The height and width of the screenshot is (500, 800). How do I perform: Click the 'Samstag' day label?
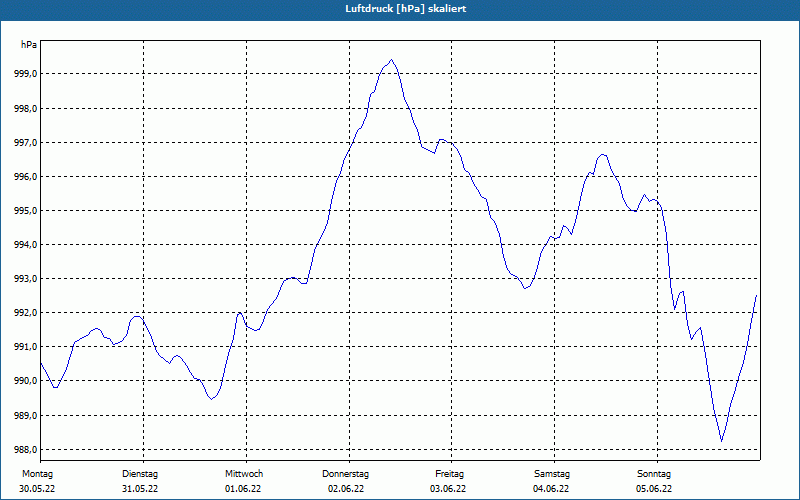pyautogui.click(x=552, y=474)
